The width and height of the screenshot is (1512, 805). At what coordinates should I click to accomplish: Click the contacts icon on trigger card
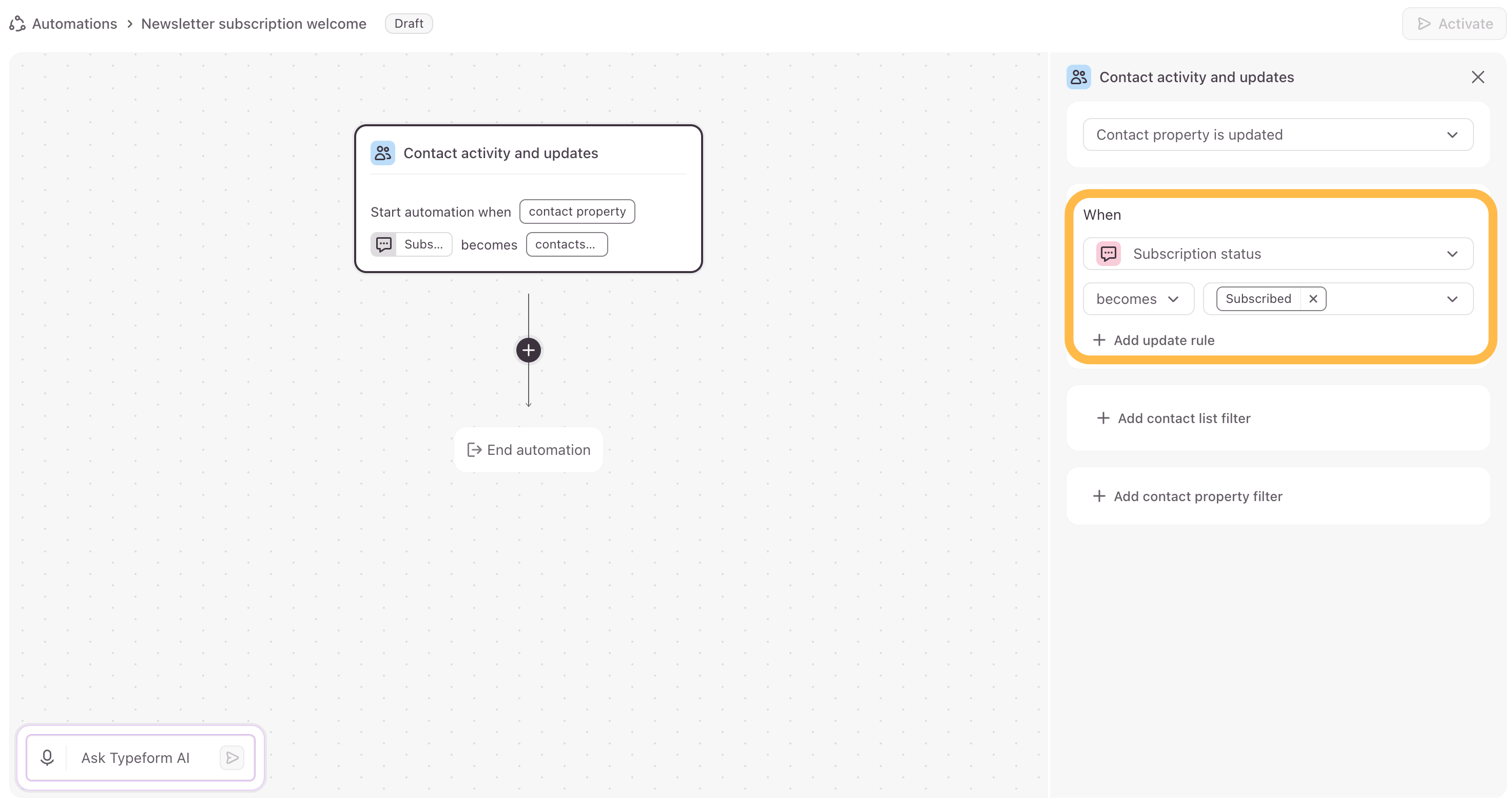coord(383,154)
